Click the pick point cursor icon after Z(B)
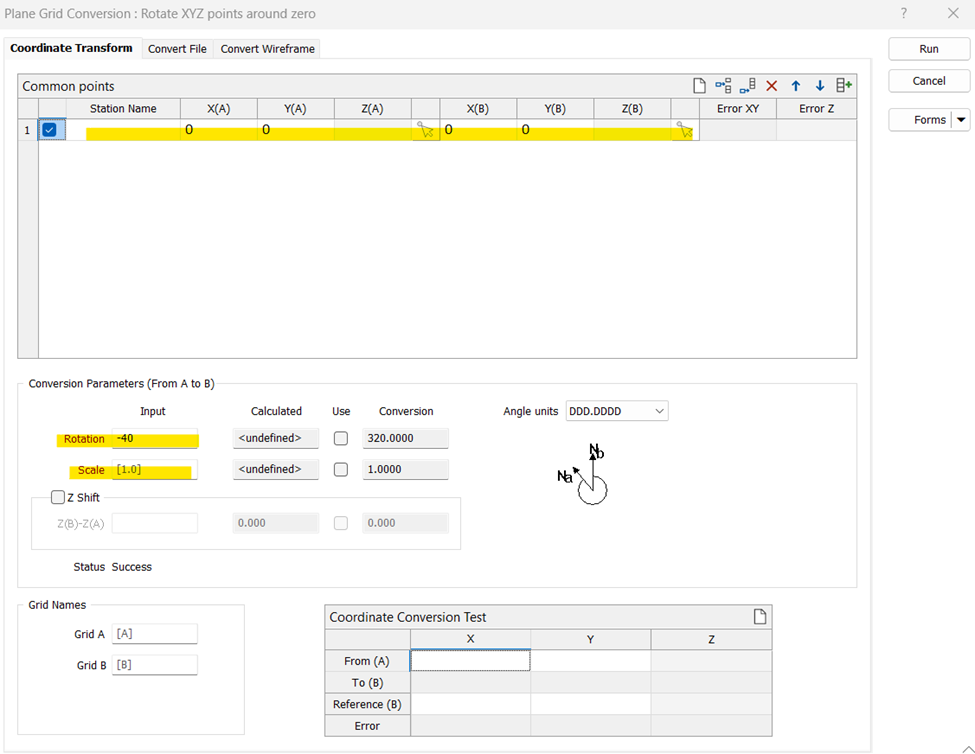This screenshot has height=754, width=975. click(x=685, y=130)
